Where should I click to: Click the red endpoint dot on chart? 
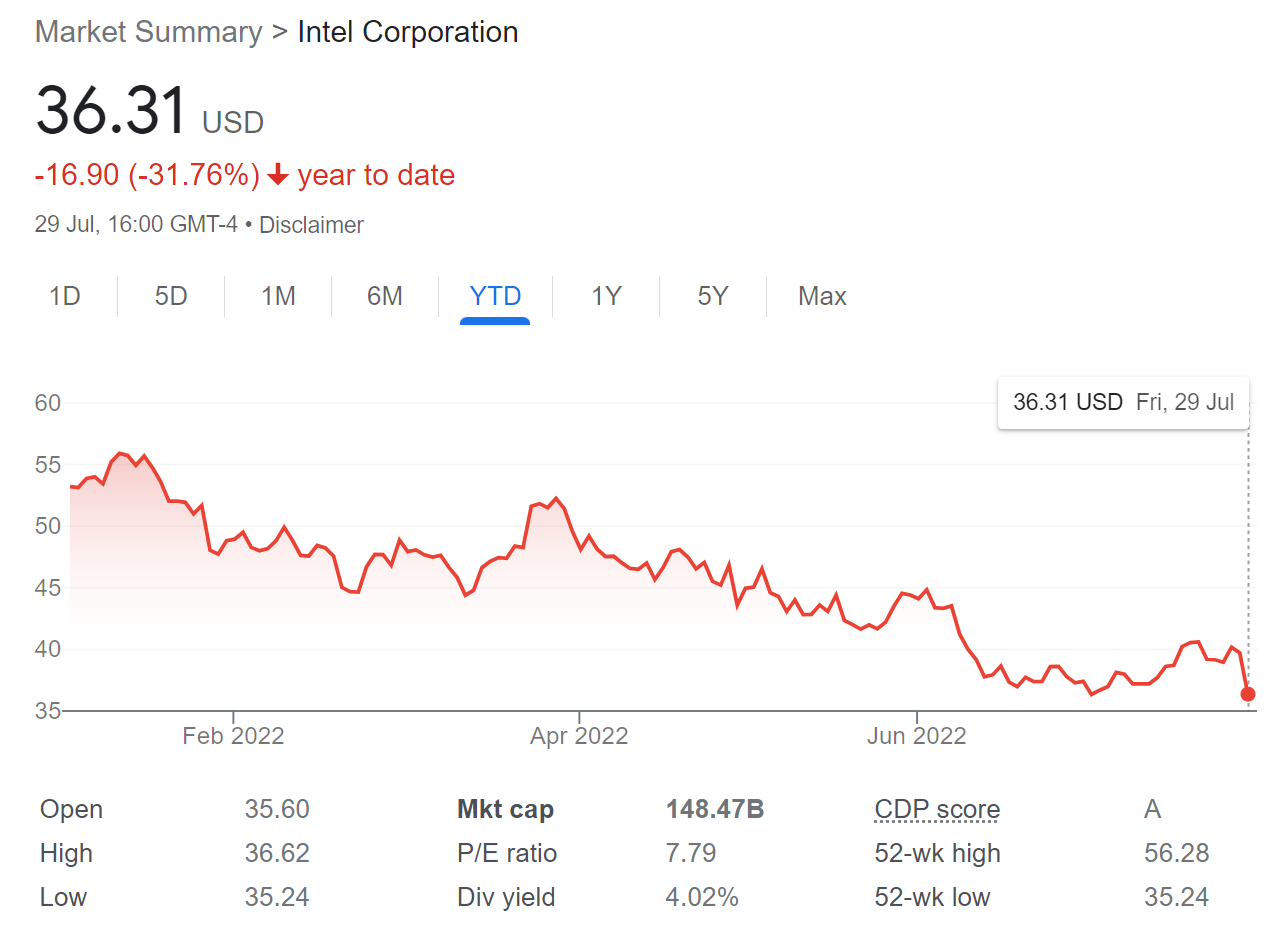coord(1248,694)
